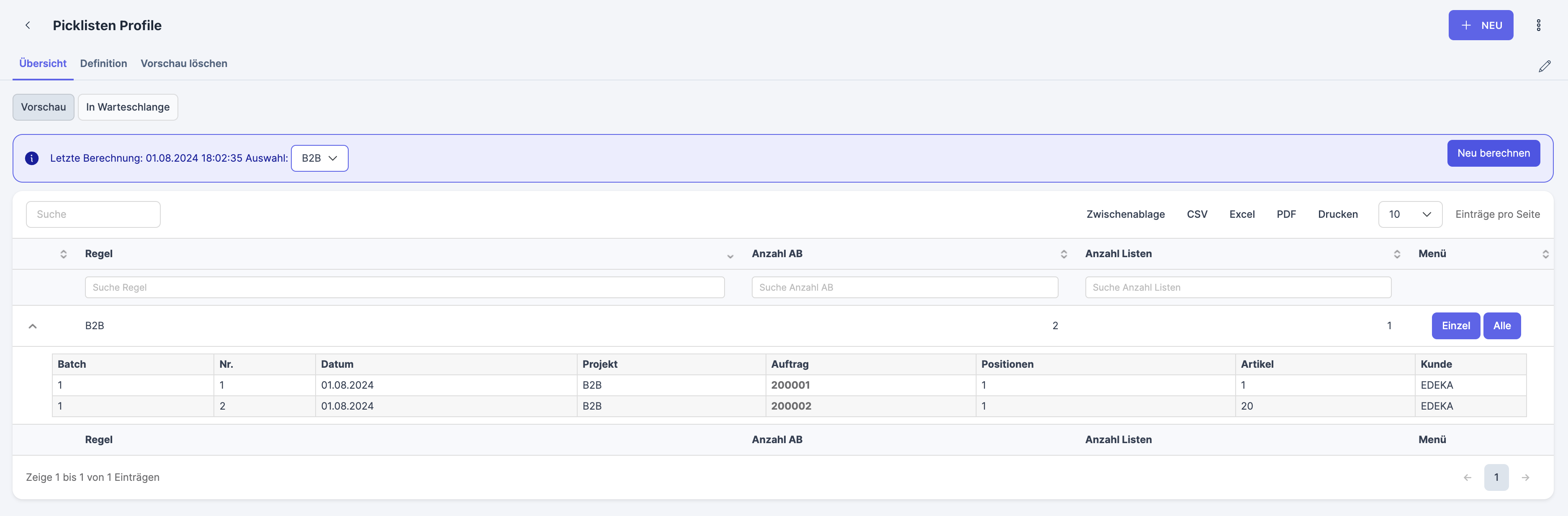
Task: Open the B2B Auswahl dropdown
Action: point(319,158)
